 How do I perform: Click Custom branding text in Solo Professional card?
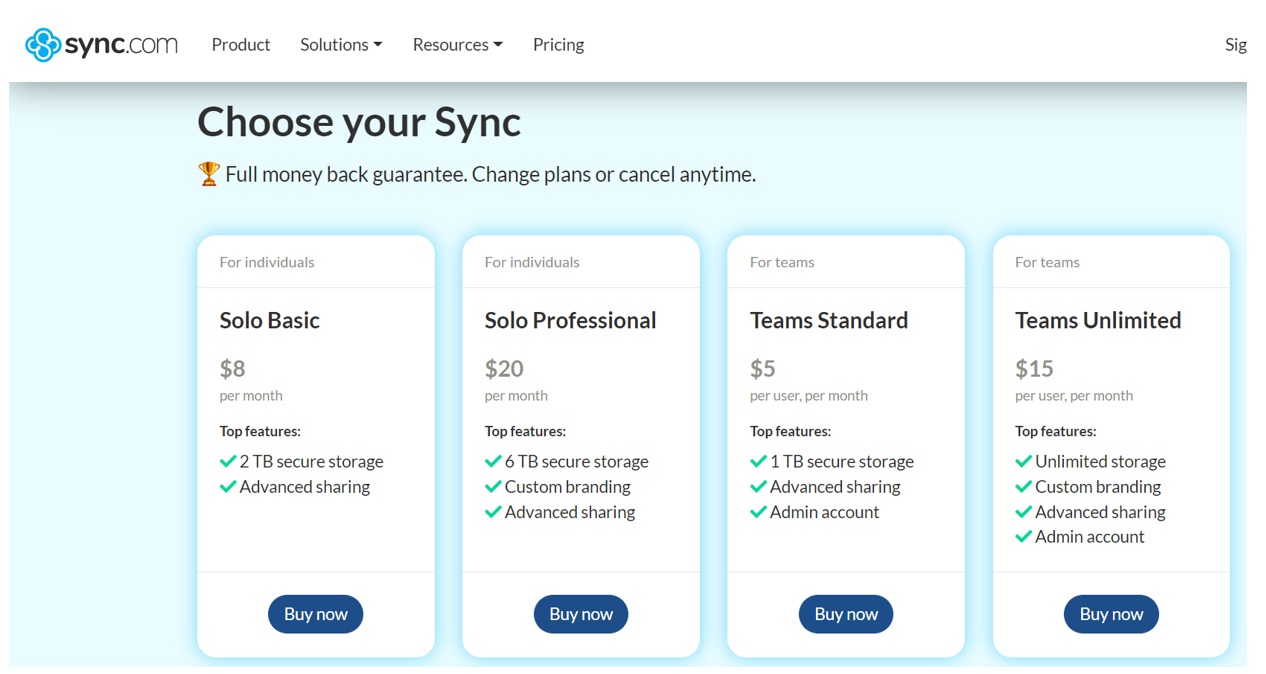(x=568, y=487)
